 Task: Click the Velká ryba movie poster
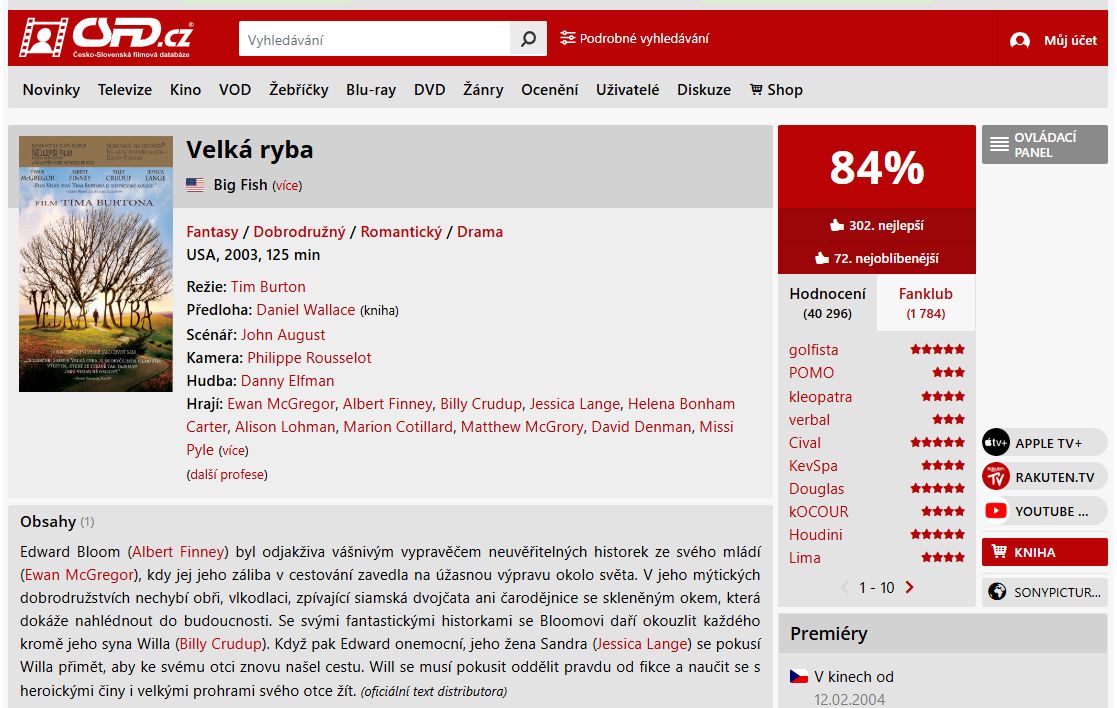coord(95,264)
